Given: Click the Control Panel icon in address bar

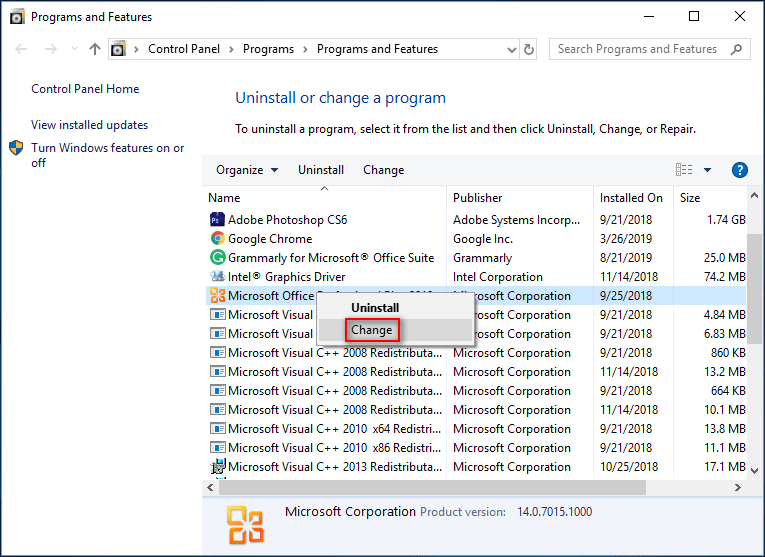Looking at the screenshot, I should 118,49.
